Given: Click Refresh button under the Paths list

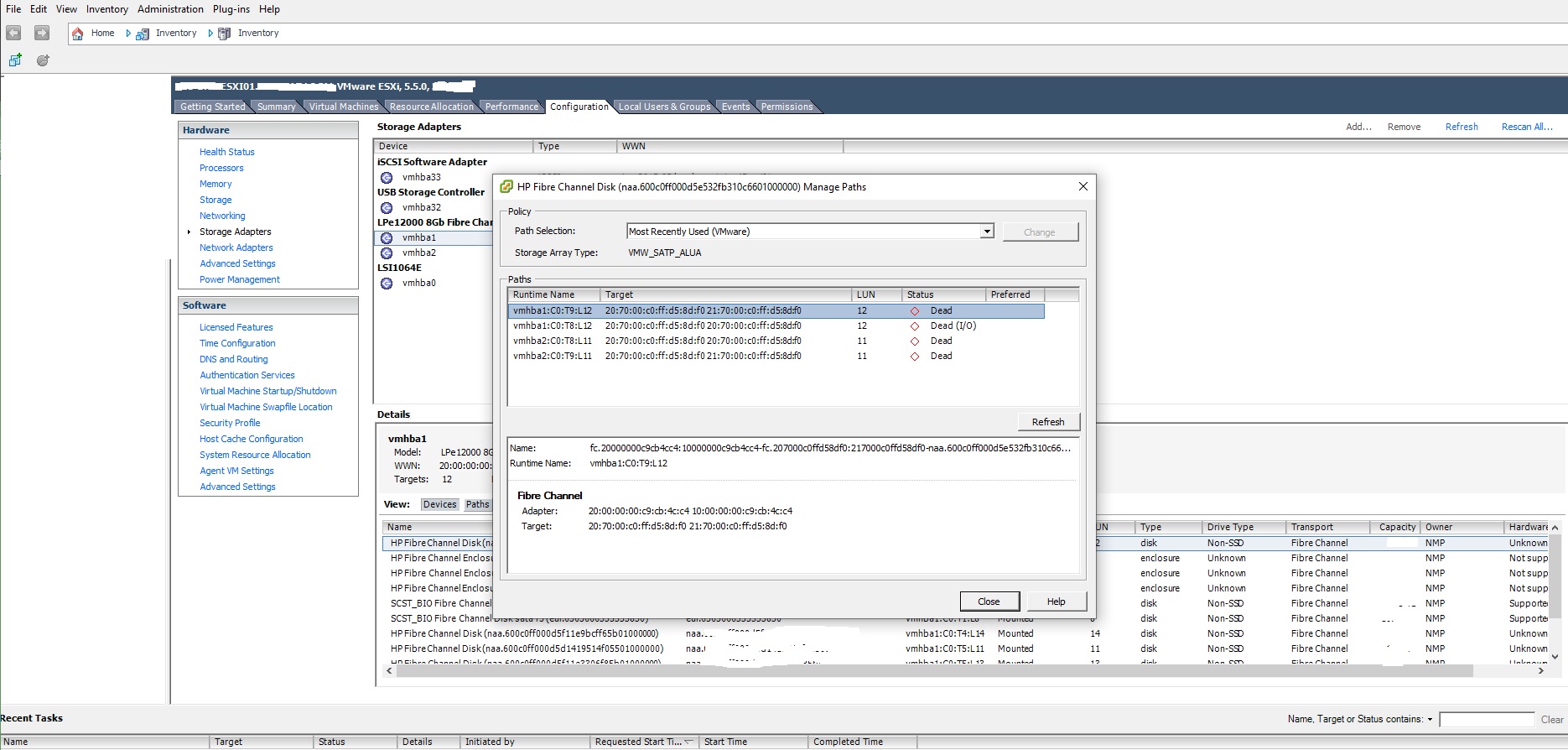Looking at the screenshot, I should (x=1048, y=422).
